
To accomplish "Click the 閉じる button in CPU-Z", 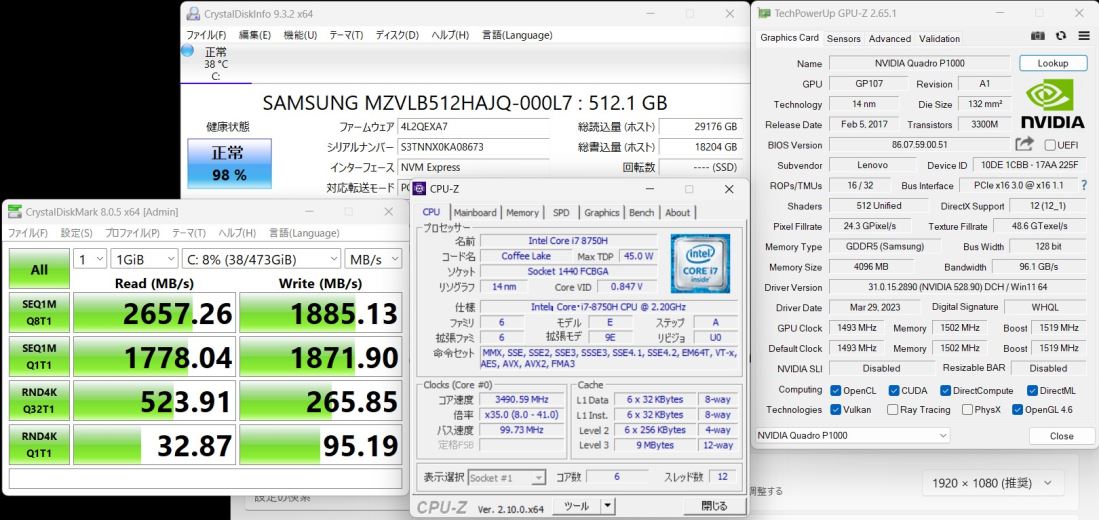I will point(714,505).
